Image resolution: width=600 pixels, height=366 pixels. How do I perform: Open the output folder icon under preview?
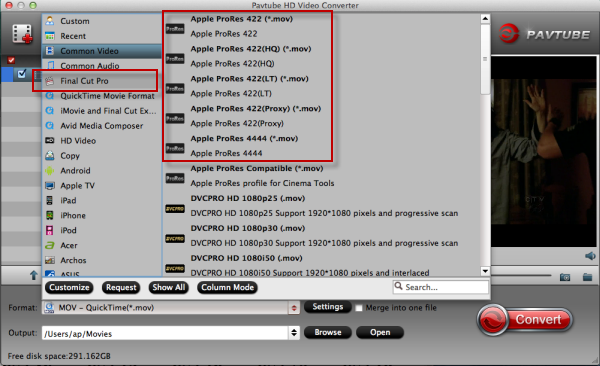[x=587, y=277]
